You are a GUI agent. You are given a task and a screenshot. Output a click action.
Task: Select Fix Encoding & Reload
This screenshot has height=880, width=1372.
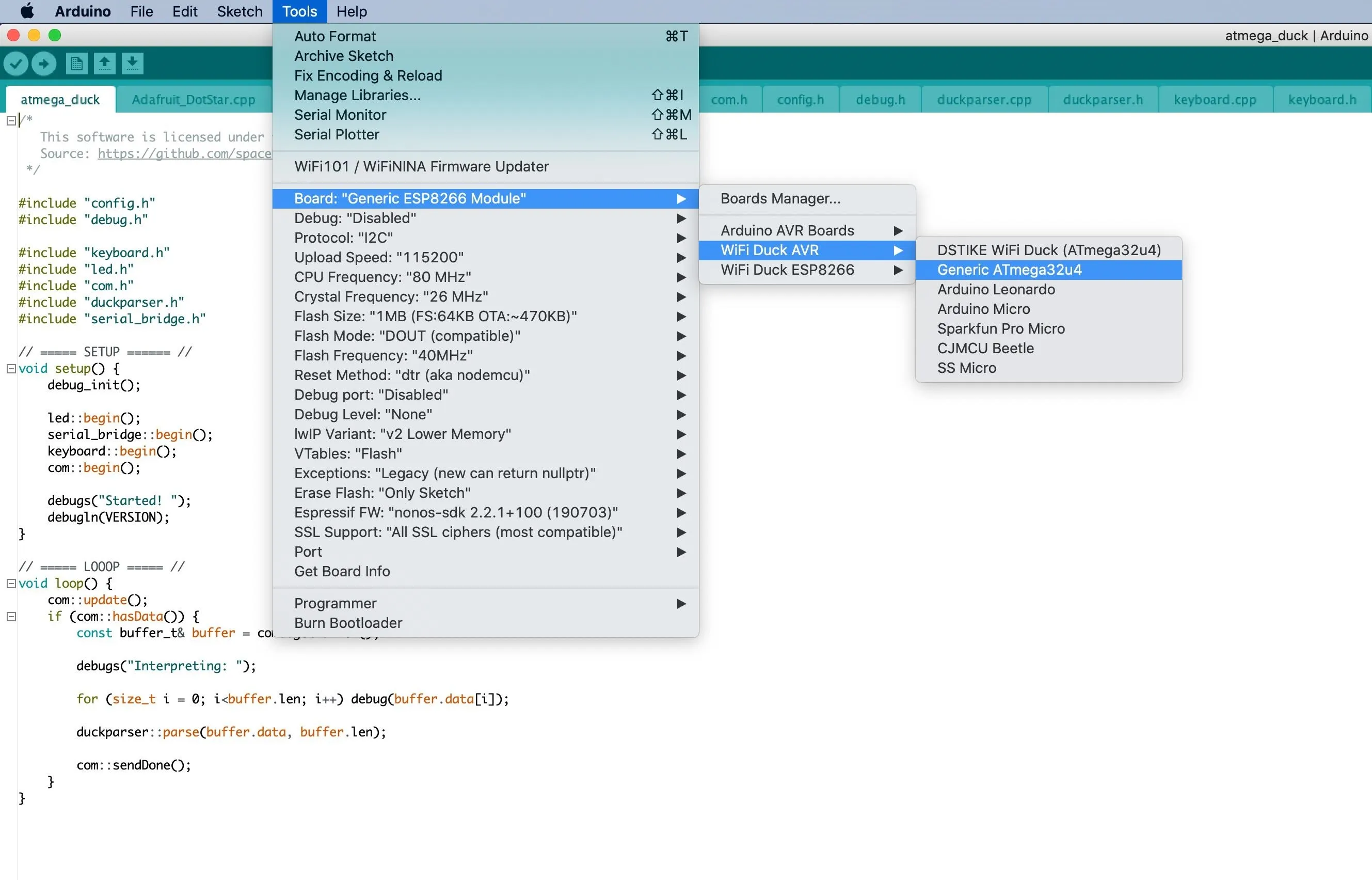(486, 75)
